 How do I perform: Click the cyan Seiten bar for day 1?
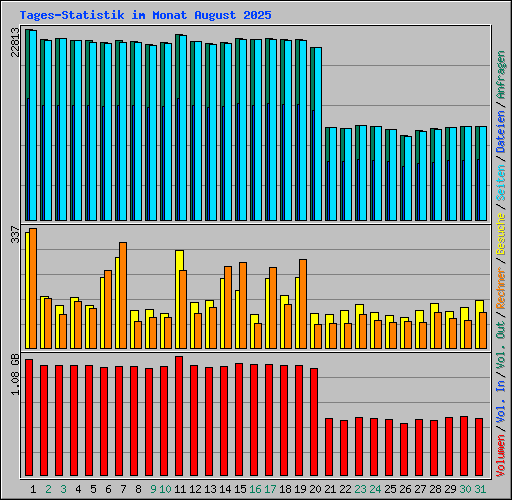coord(33,125)
